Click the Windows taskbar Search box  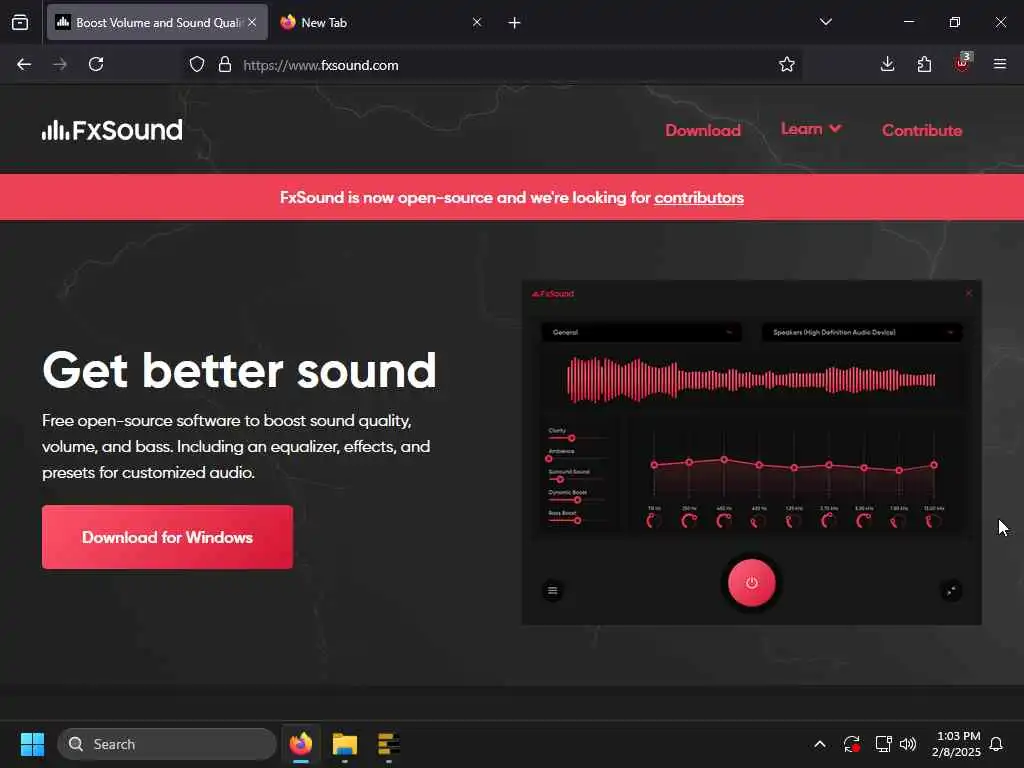point(167,744)
